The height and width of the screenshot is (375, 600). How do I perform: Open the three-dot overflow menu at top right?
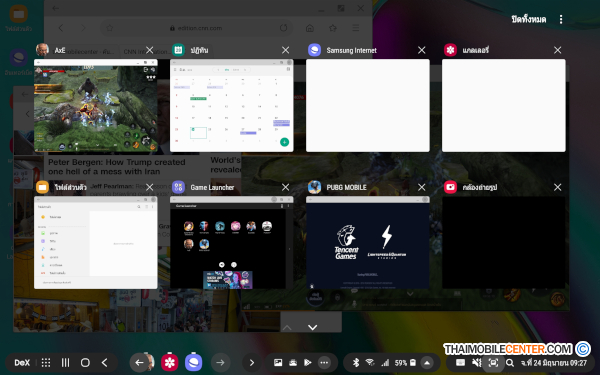point(561,19)
